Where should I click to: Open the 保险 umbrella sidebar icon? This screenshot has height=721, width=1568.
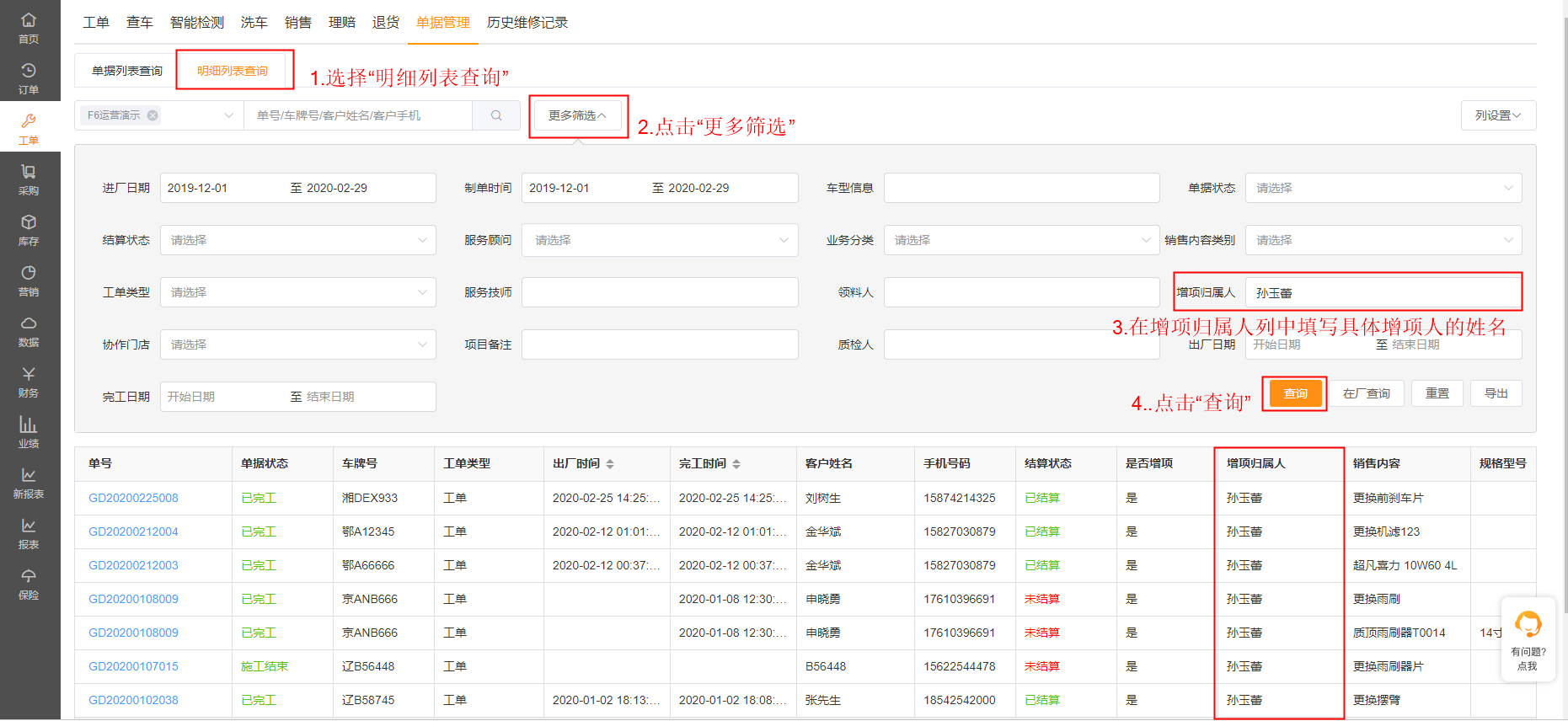(x=29, y=583)
